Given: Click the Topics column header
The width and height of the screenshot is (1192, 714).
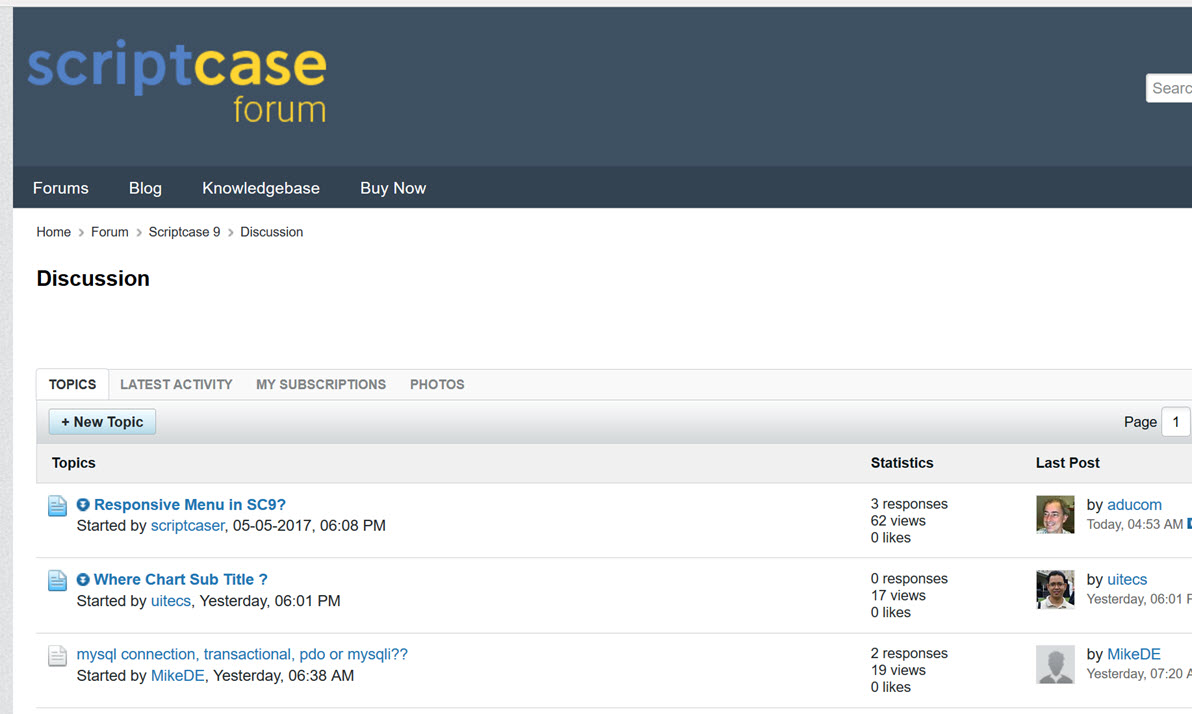Looking at the screenshot, I should [x=74, y=463].
